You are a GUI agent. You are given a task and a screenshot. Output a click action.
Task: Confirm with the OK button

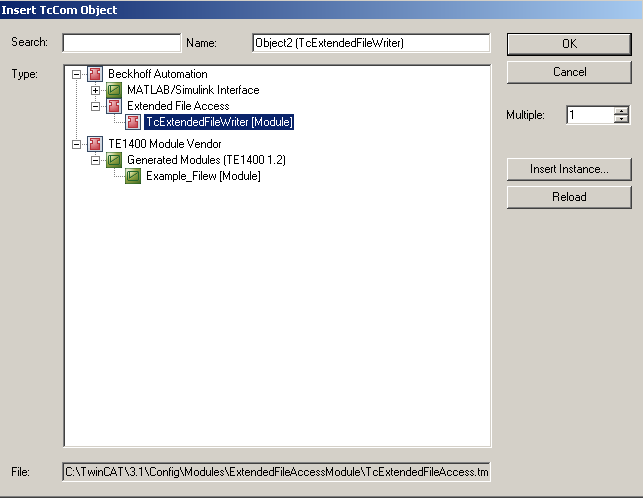click(569, 44)
